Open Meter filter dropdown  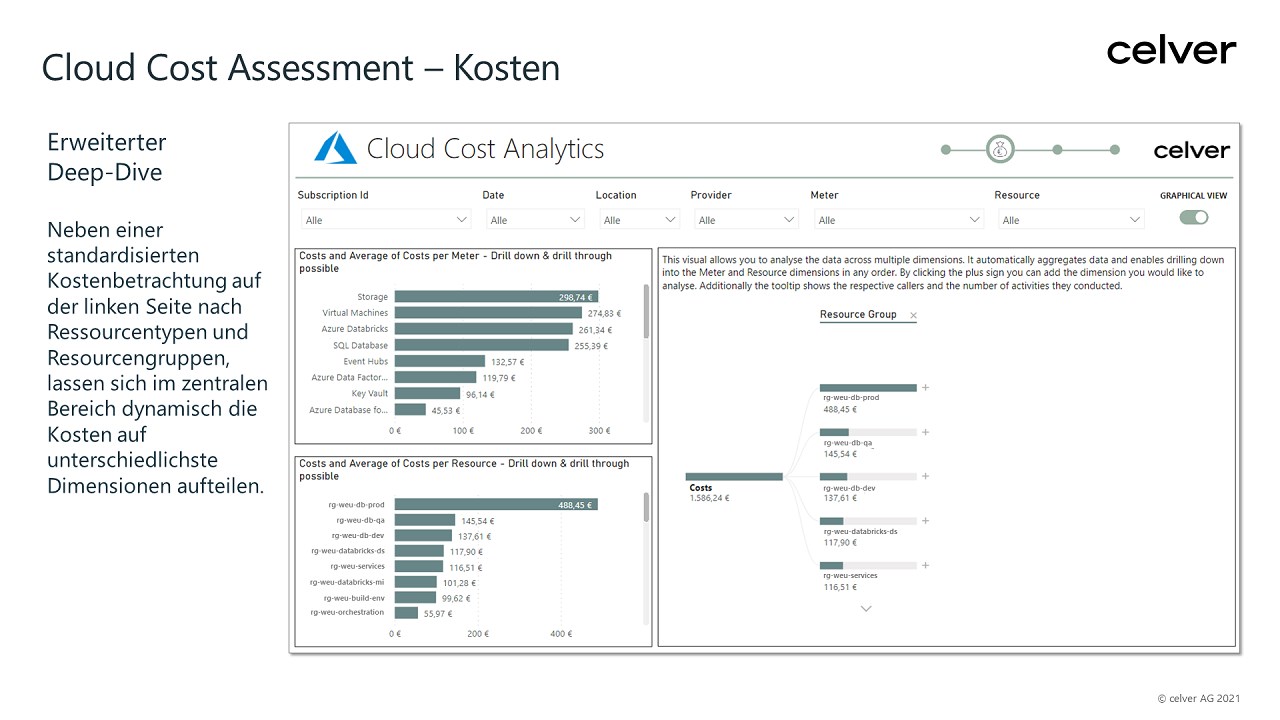pos(898,220)
